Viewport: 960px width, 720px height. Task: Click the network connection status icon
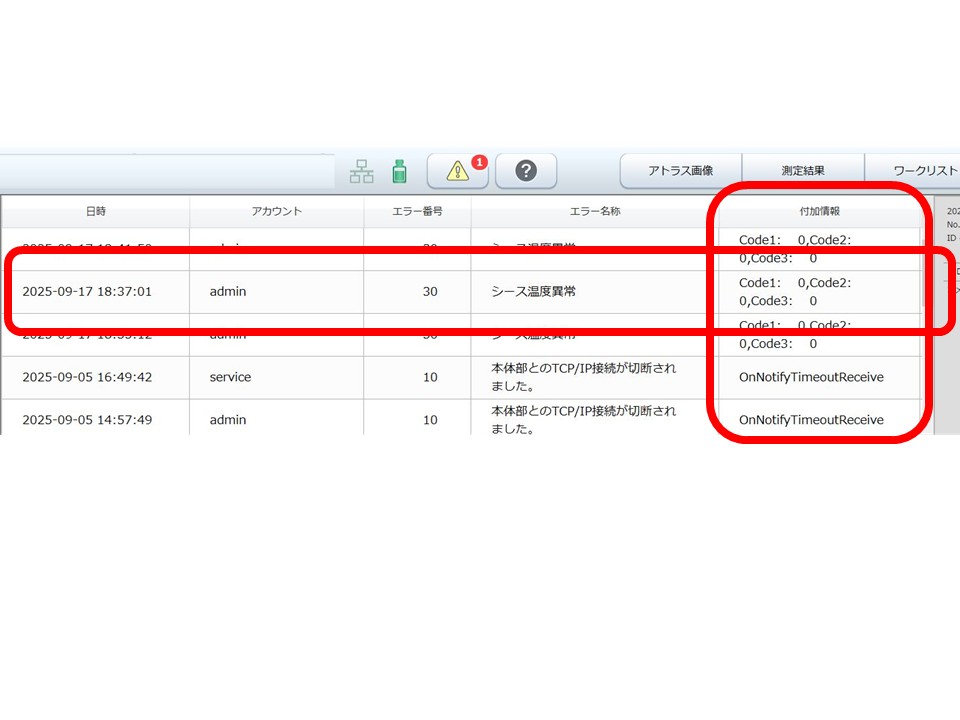pyautogui.click(x=361, y=172)
